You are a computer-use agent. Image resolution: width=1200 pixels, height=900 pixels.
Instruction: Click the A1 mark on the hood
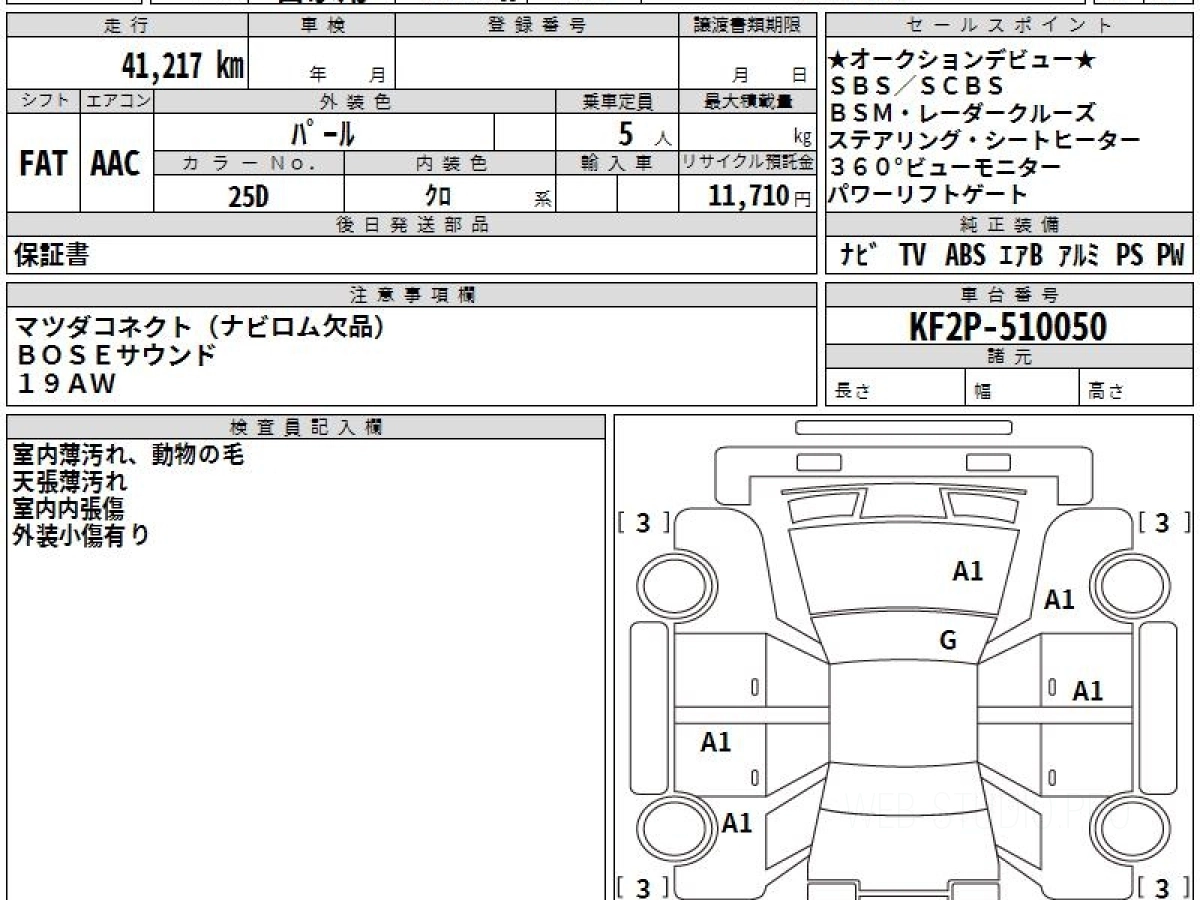click(968, 572)
